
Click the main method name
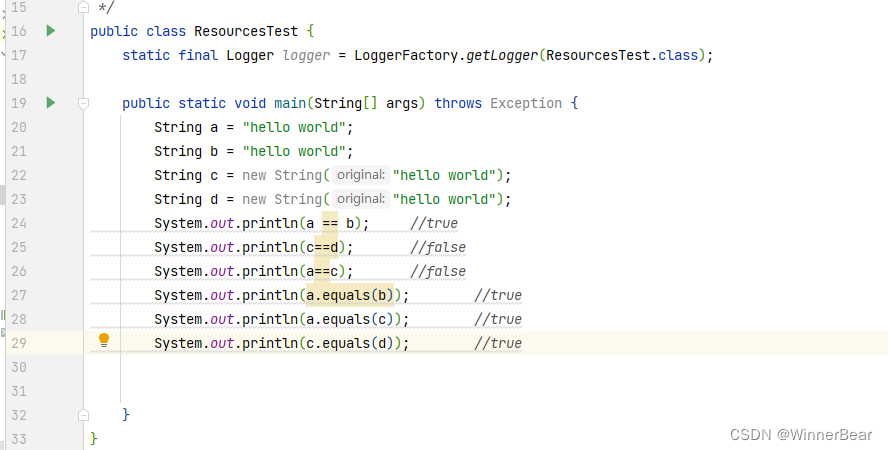290,103
